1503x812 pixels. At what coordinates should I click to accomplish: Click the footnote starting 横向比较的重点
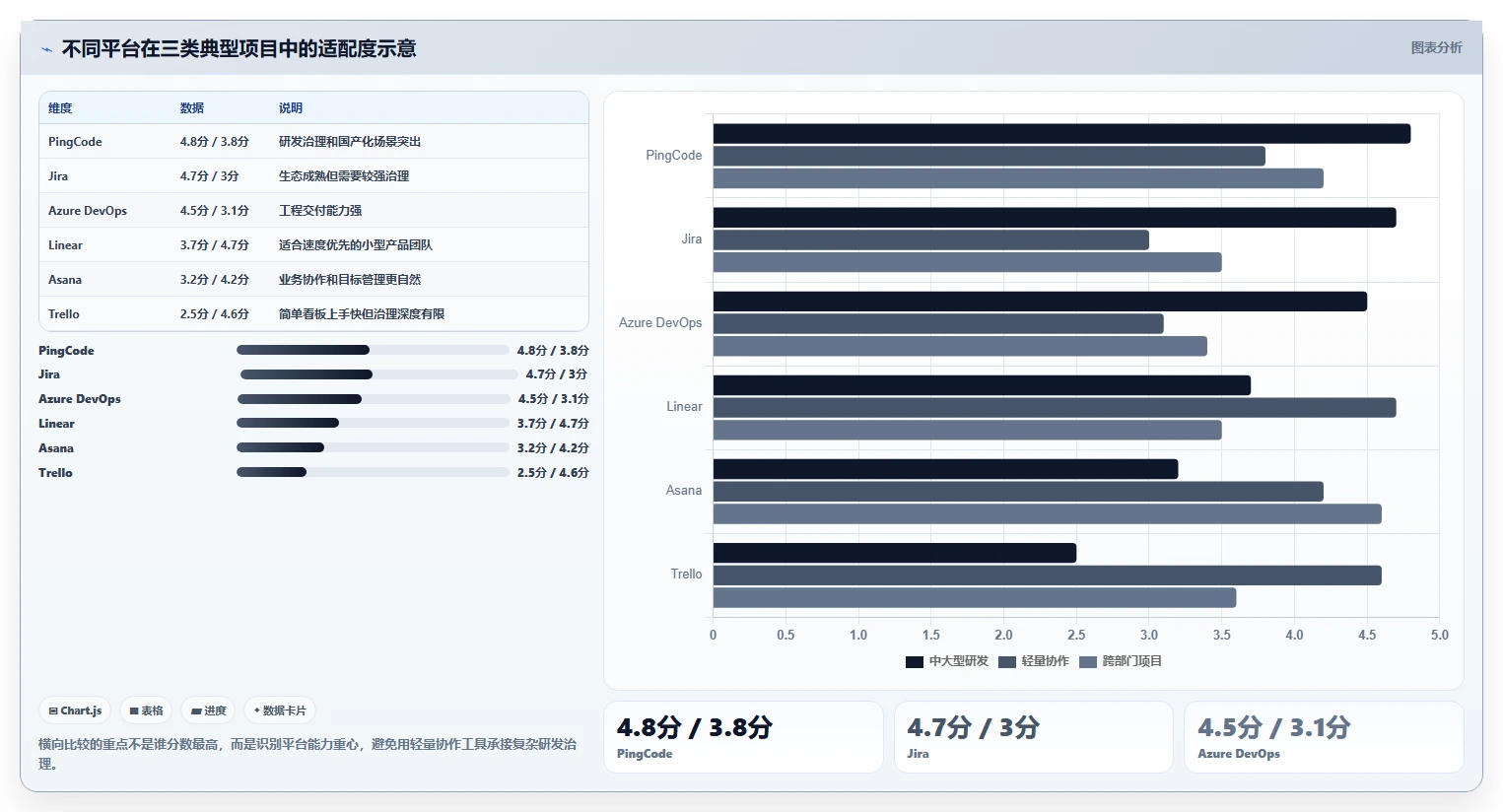point(307,754)
